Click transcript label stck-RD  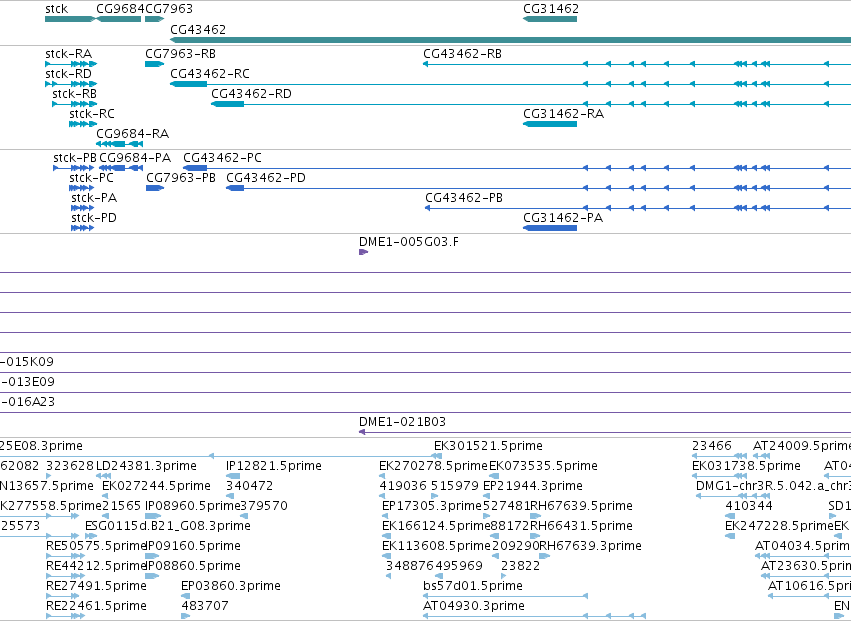click(68, 74)
